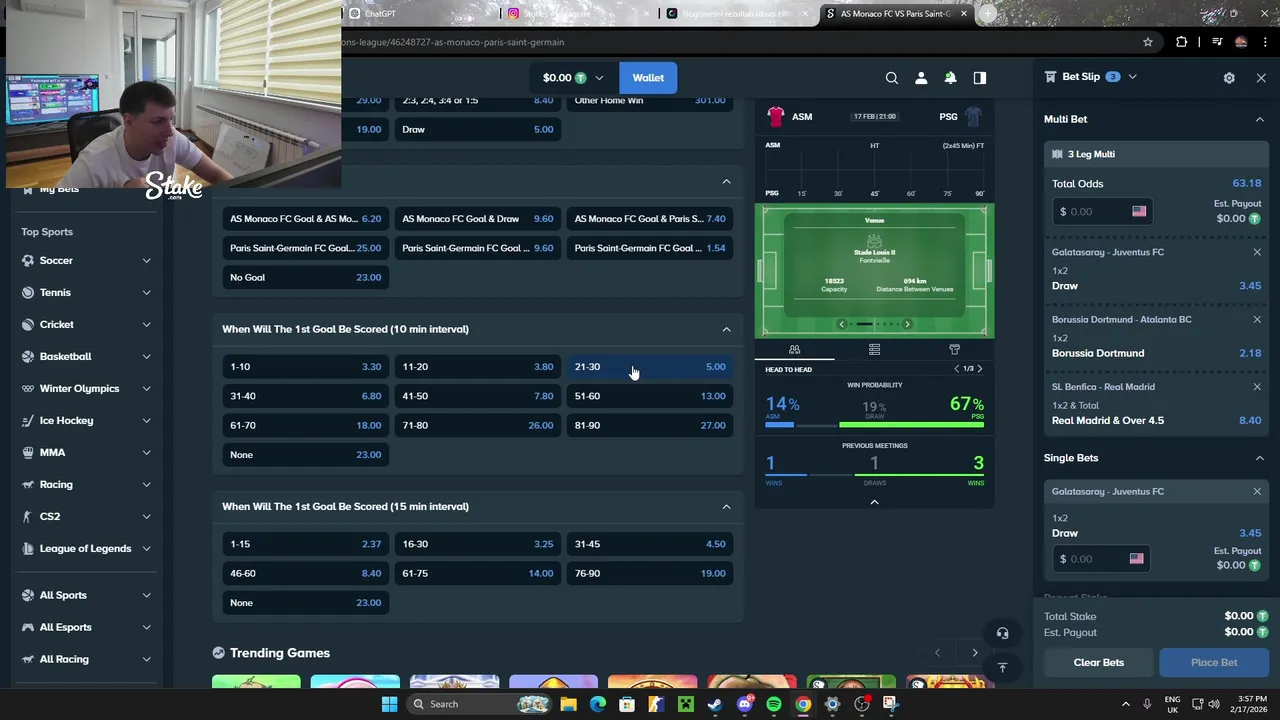Bookmark this page with star icon
Image resolution: width=1280 pixels, height=720 pixels.
(x=1148, y=42)
